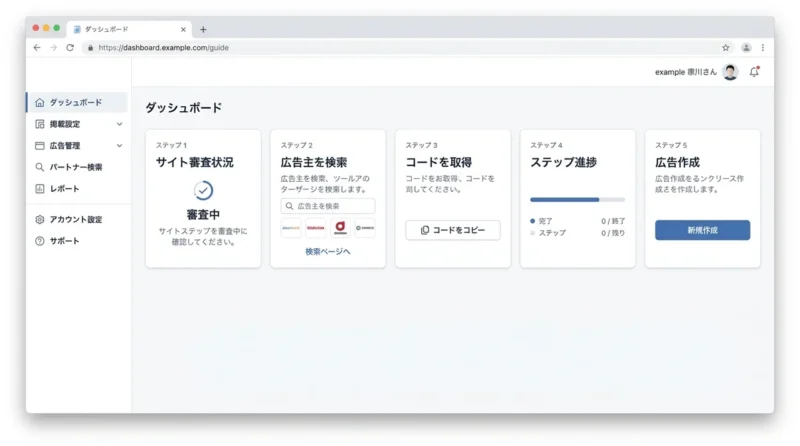Viewport: 800px width, 446px height.
Task: Click the サポート question mark icon
Action: pos(40,241)
